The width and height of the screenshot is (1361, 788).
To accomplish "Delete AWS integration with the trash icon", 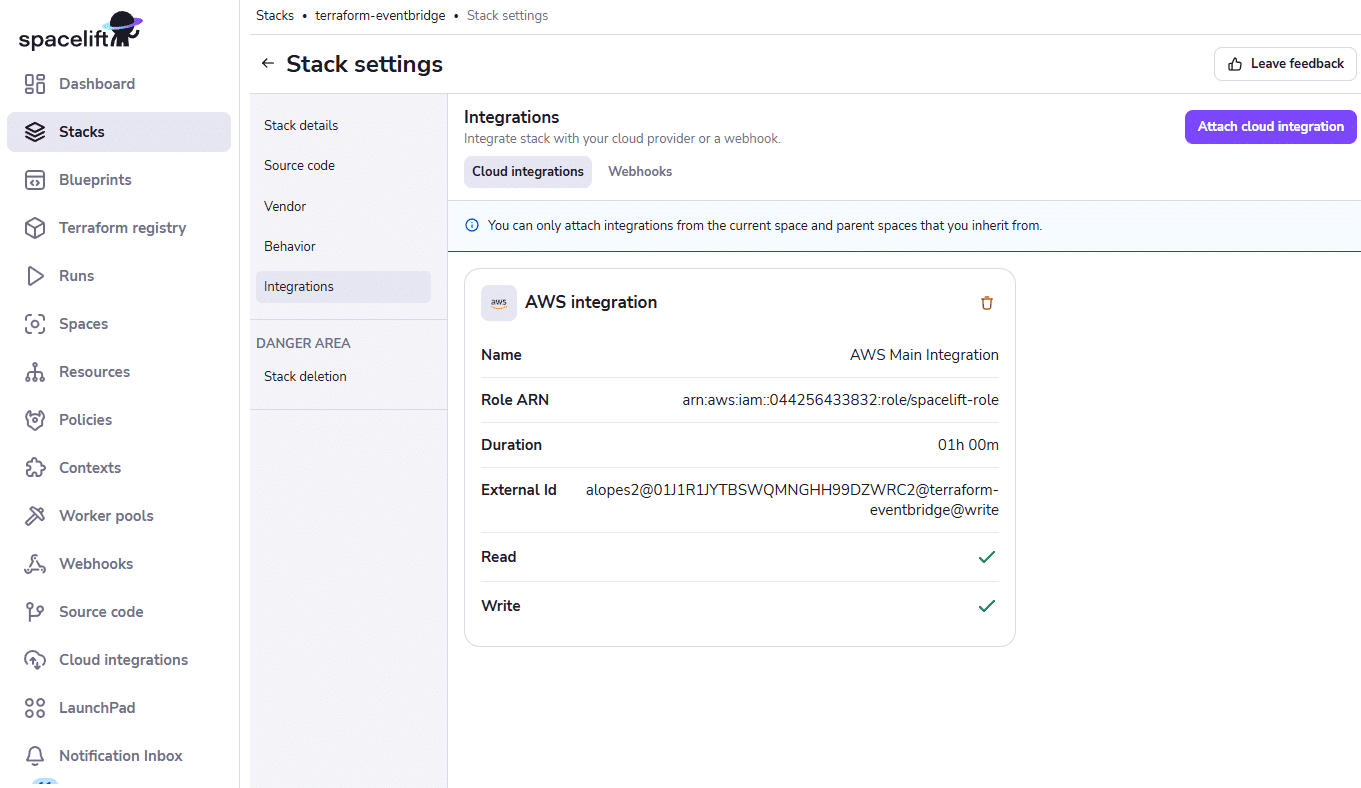I will pos(987,303).
